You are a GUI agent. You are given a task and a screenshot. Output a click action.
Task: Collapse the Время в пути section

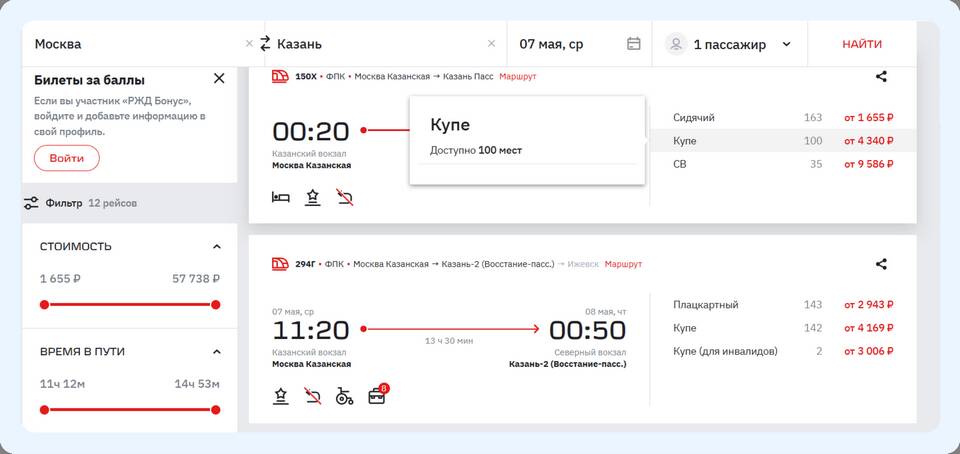click(x=217, y=352)
